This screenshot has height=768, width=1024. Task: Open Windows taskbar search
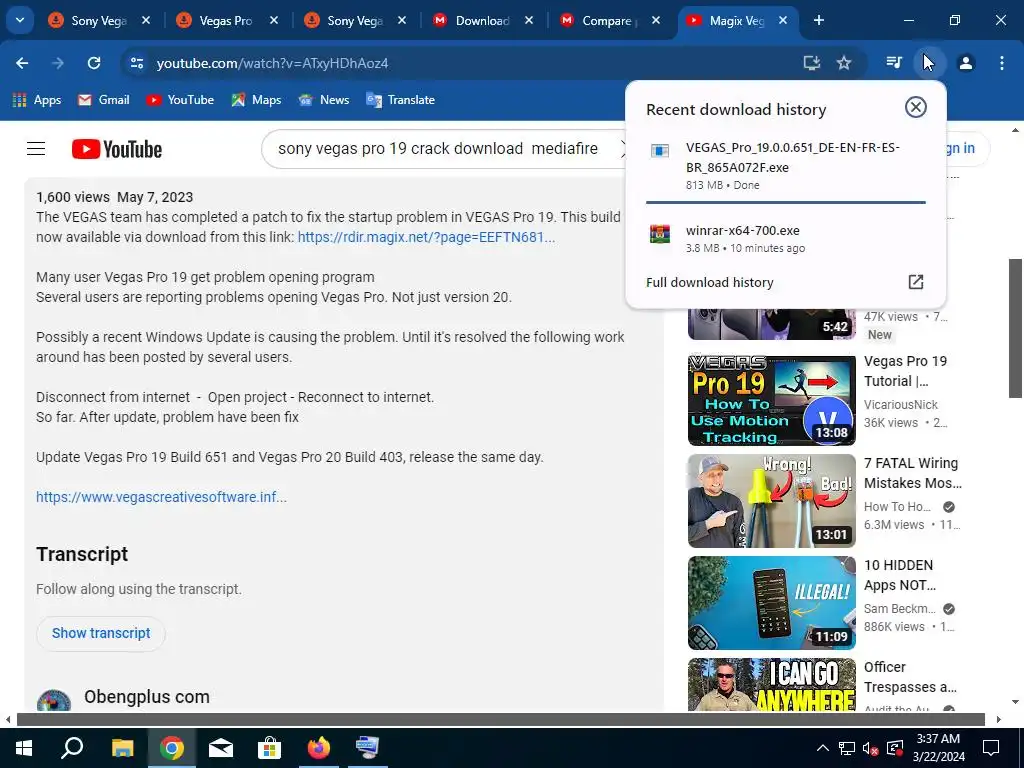click(72, 748)
